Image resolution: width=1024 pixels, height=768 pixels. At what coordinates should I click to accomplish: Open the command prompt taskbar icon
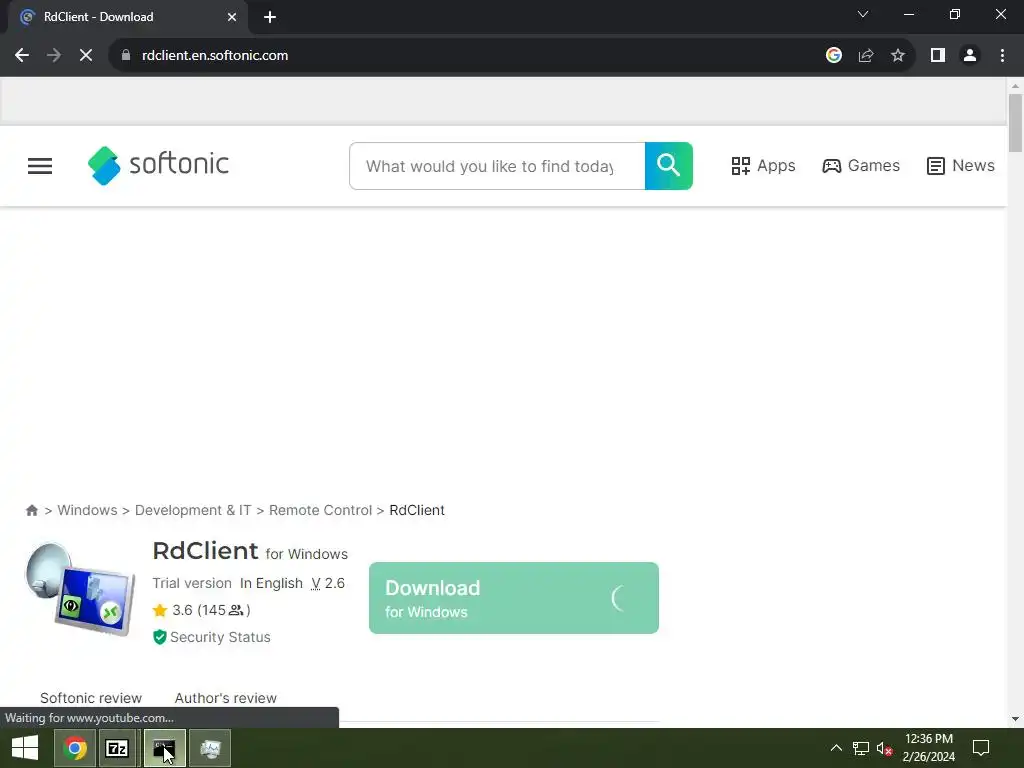[x=164, y=748]
